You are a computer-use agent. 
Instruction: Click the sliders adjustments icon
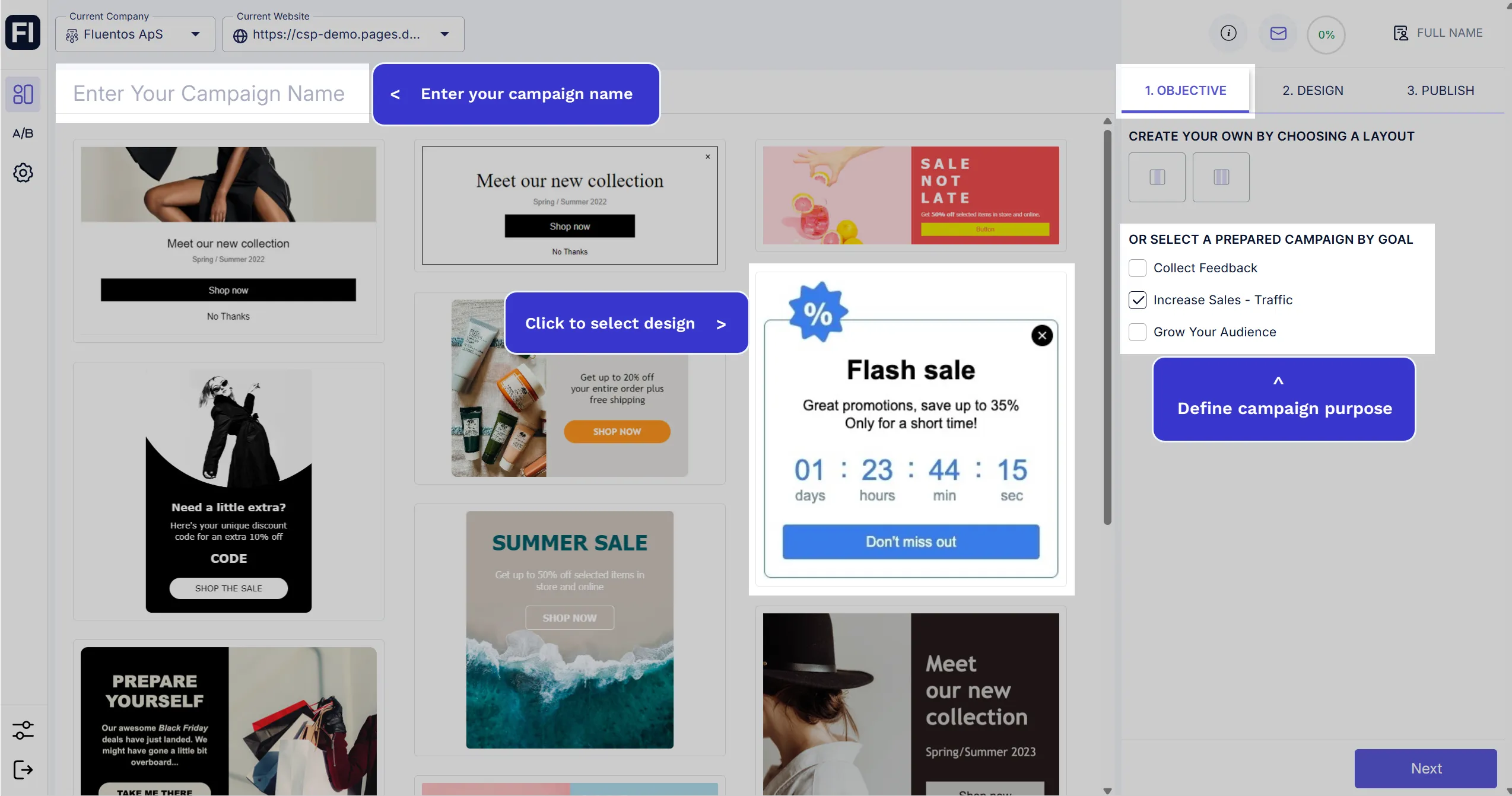tap(23, 730)
